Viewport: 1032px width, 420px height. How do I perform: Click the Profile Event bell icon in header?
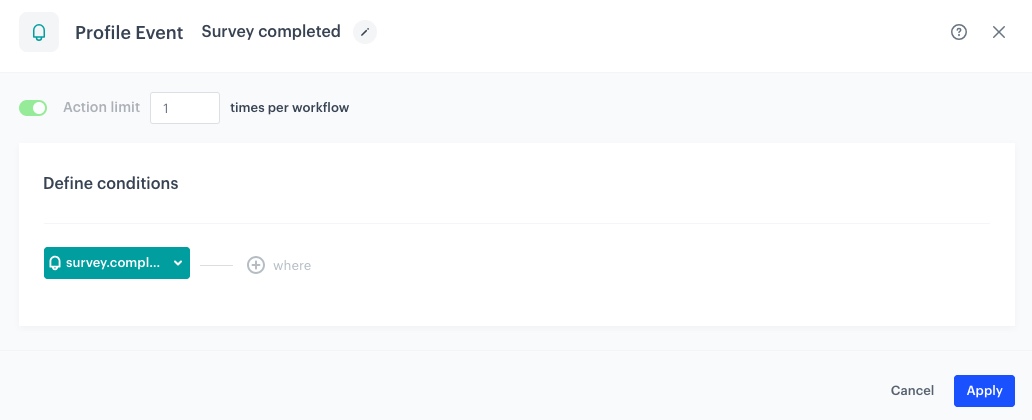click(x=39, y=32)
